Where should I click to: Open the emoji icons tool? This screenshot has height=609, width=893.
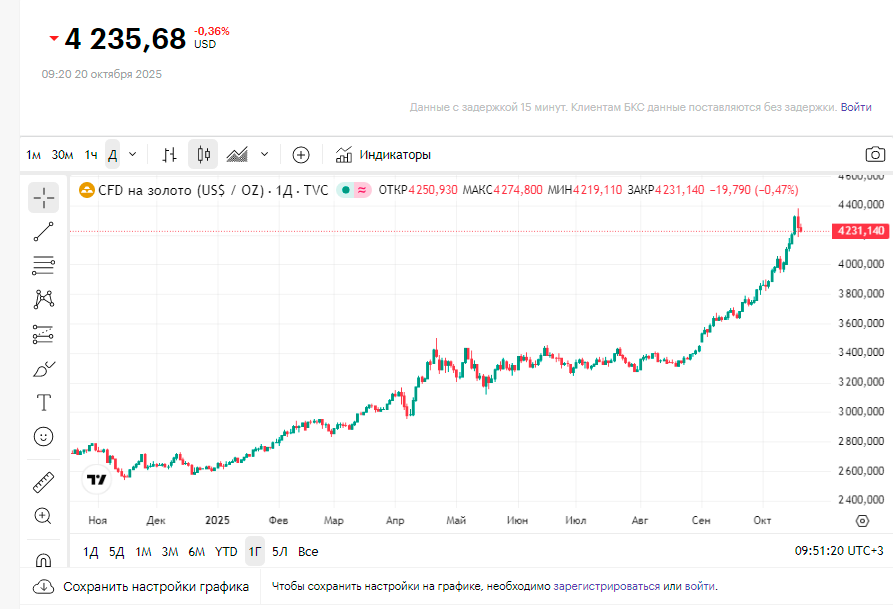coord(43,437)
